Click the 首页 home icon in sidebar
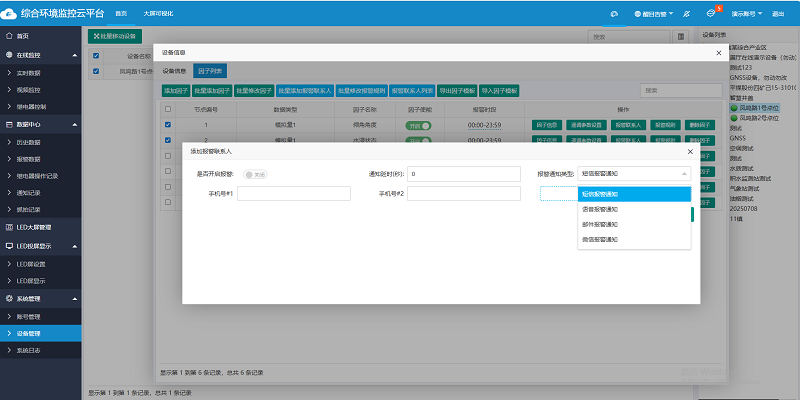This screenshot has width=800, height=400. 9,36
